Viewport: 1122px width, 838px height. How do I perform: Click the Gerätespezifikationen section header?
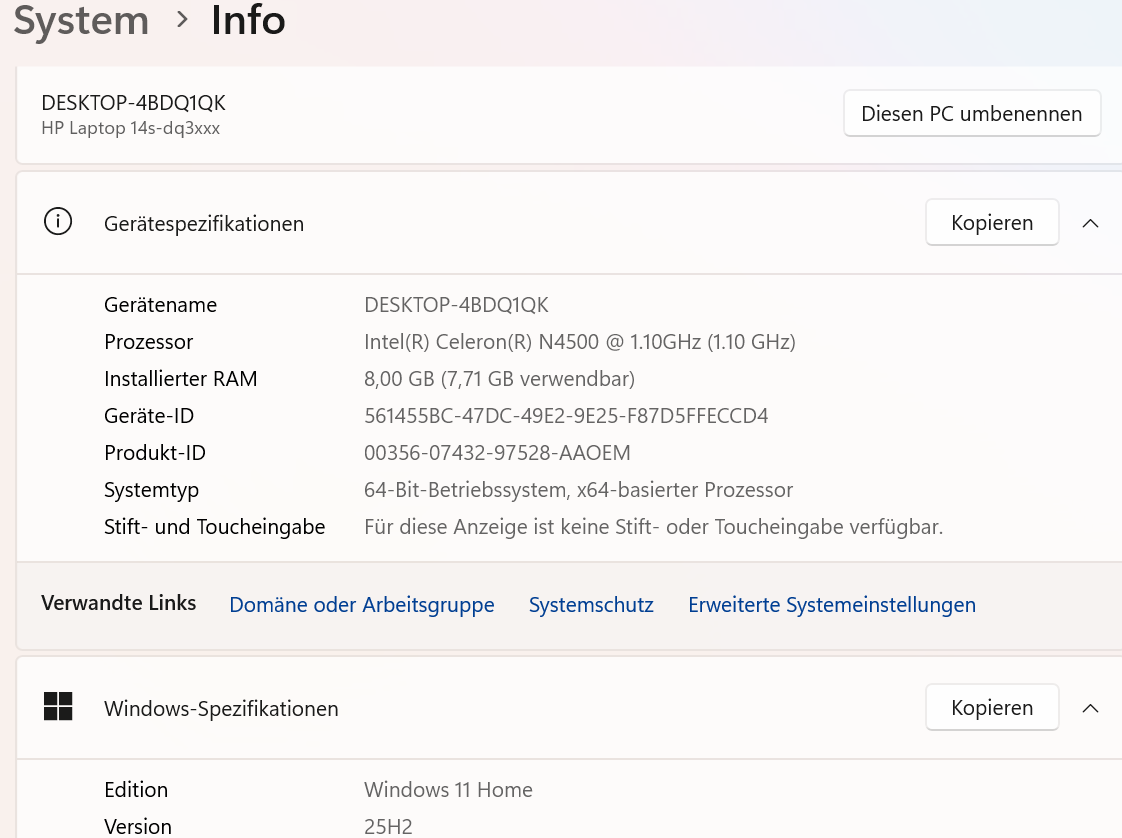[x=569, y=223]
